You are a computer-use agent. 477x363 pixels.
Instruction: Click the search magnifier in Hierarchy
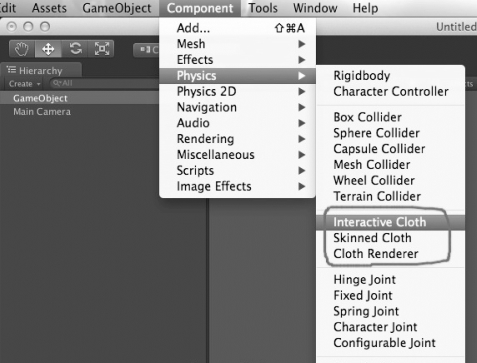57,83
